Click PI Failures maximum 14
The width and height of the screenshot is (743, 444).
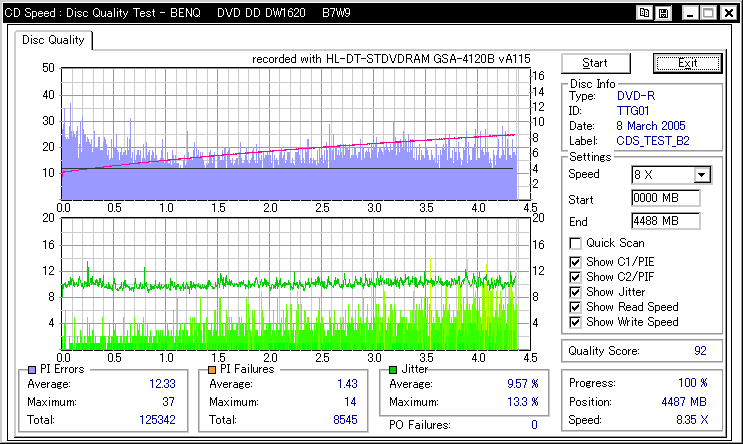pyautogui.click(x=350, y=402)
